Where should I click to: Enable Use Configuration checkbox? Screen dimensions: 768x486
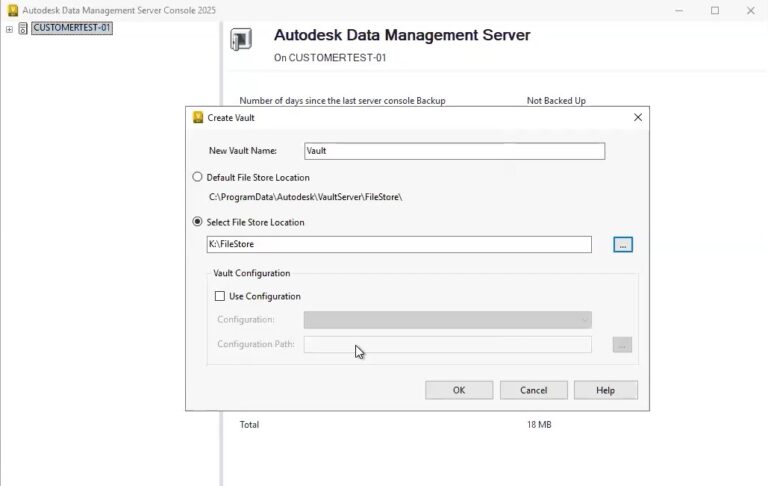tap(220, 296)
